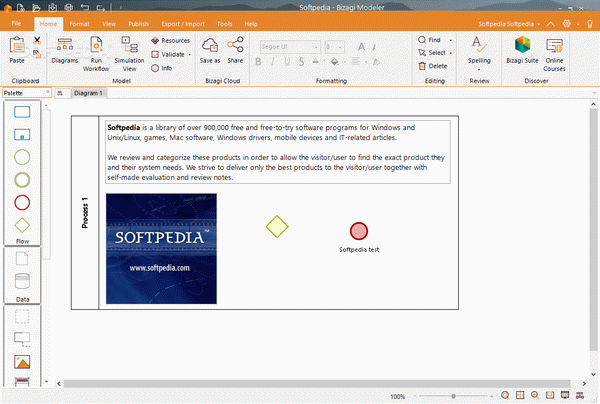Click Save as in Bizagi Cloud
600x404 pixels.
[210, 50]
